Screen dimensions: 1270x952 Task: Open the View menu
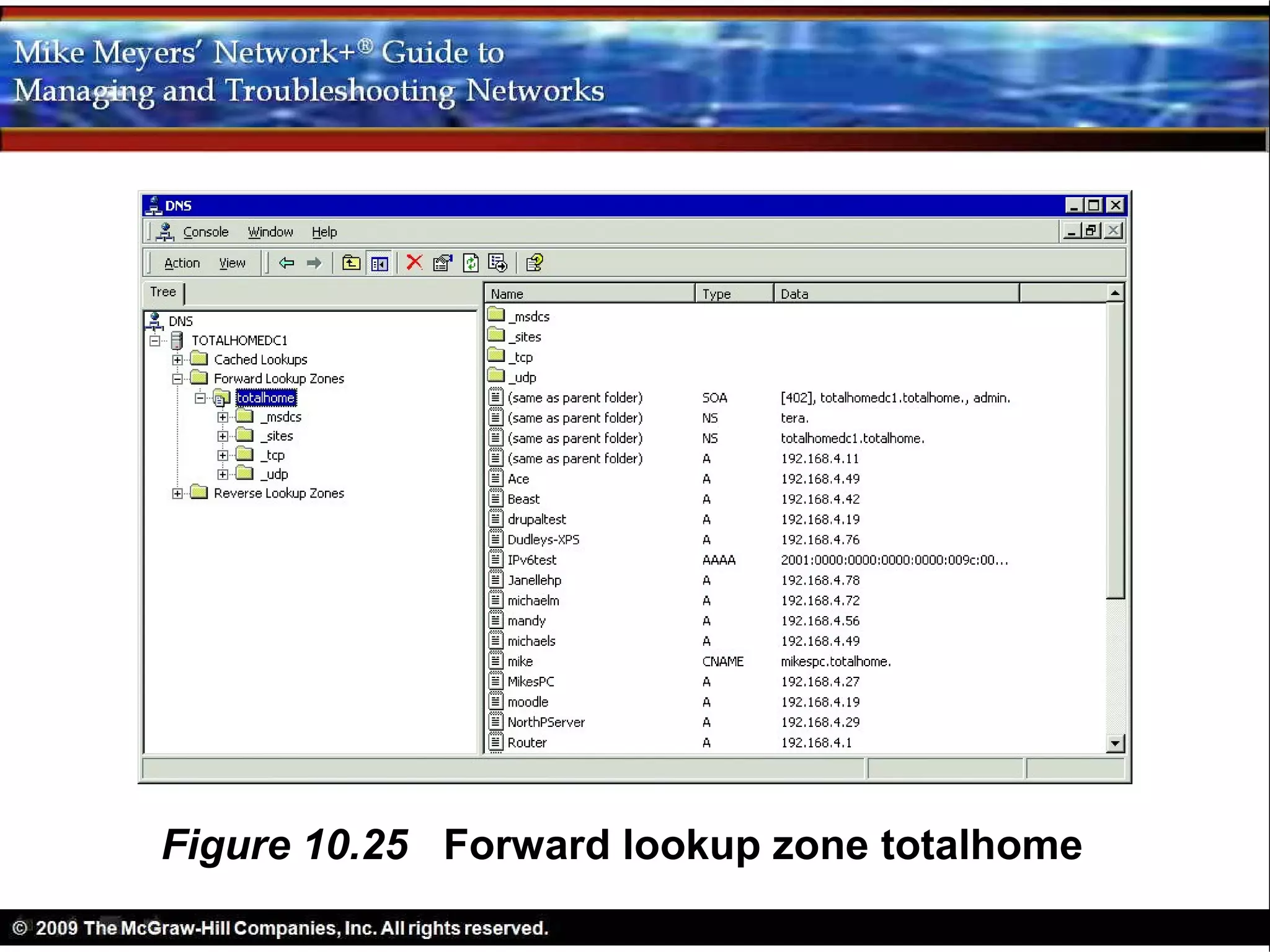pos(233,263)
